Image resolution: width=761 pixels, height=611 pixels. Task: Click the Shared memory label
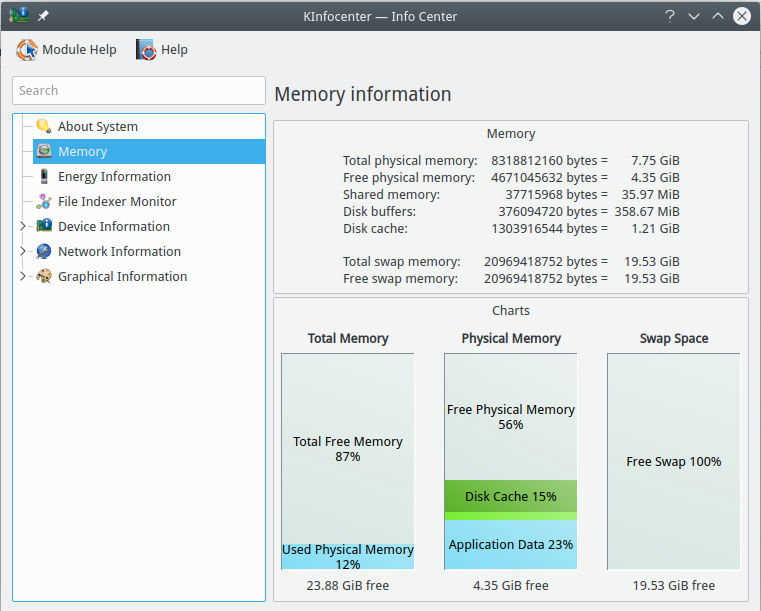pos(391,195)
